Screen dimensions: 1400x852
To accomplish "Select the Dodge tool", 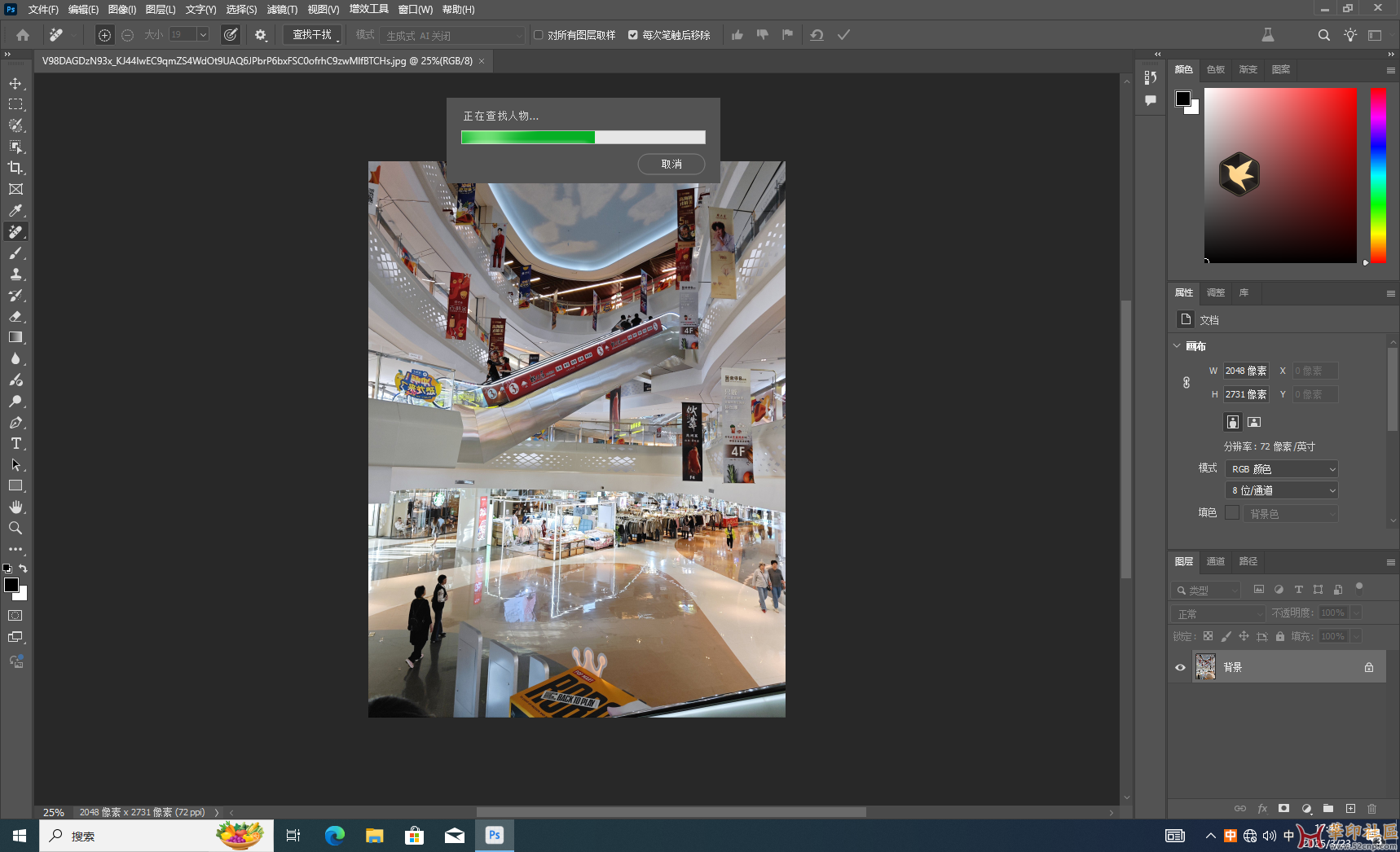I will pyautogui.click(x=15, y=401).
